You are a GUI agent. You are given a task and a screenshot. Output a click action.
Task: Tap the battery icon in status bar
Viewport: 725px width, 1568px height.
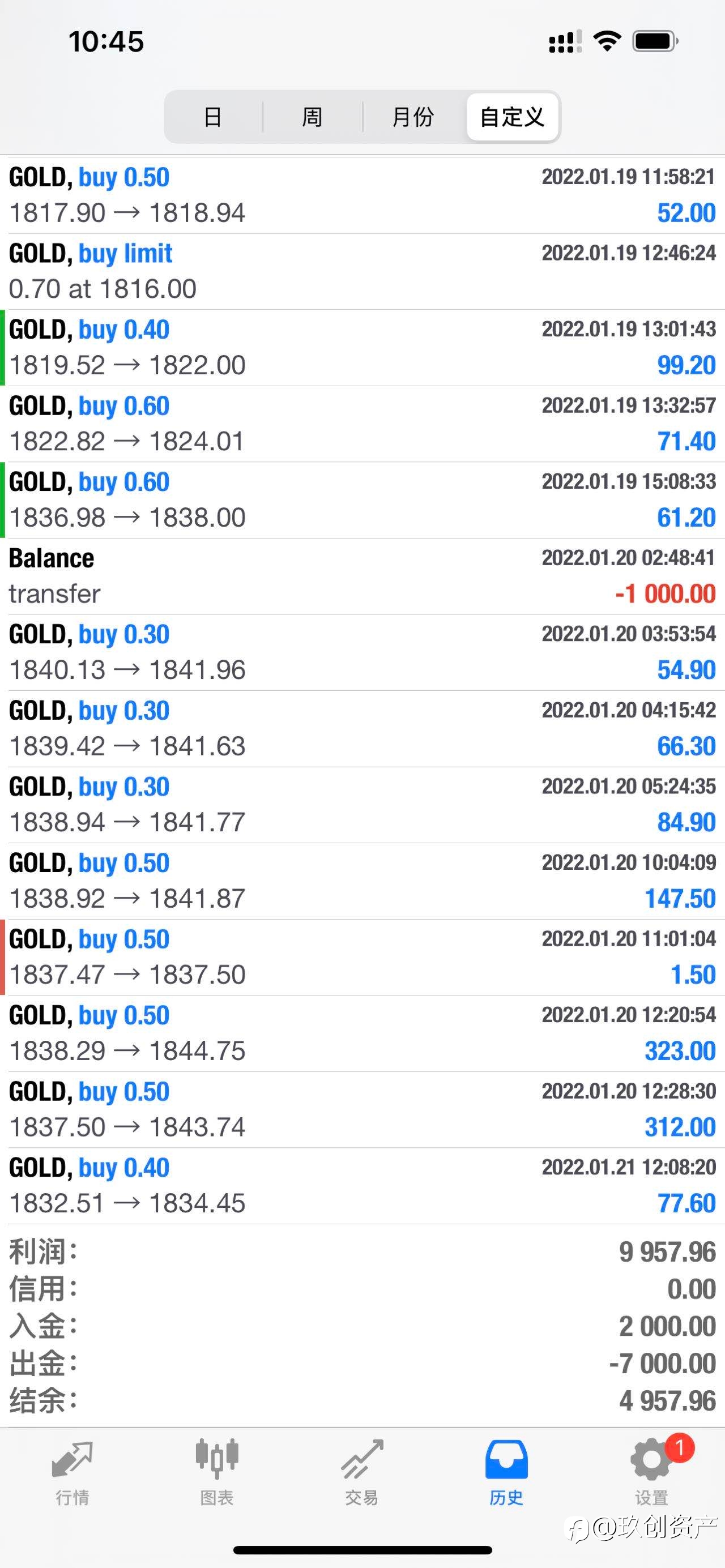point(654,41)
